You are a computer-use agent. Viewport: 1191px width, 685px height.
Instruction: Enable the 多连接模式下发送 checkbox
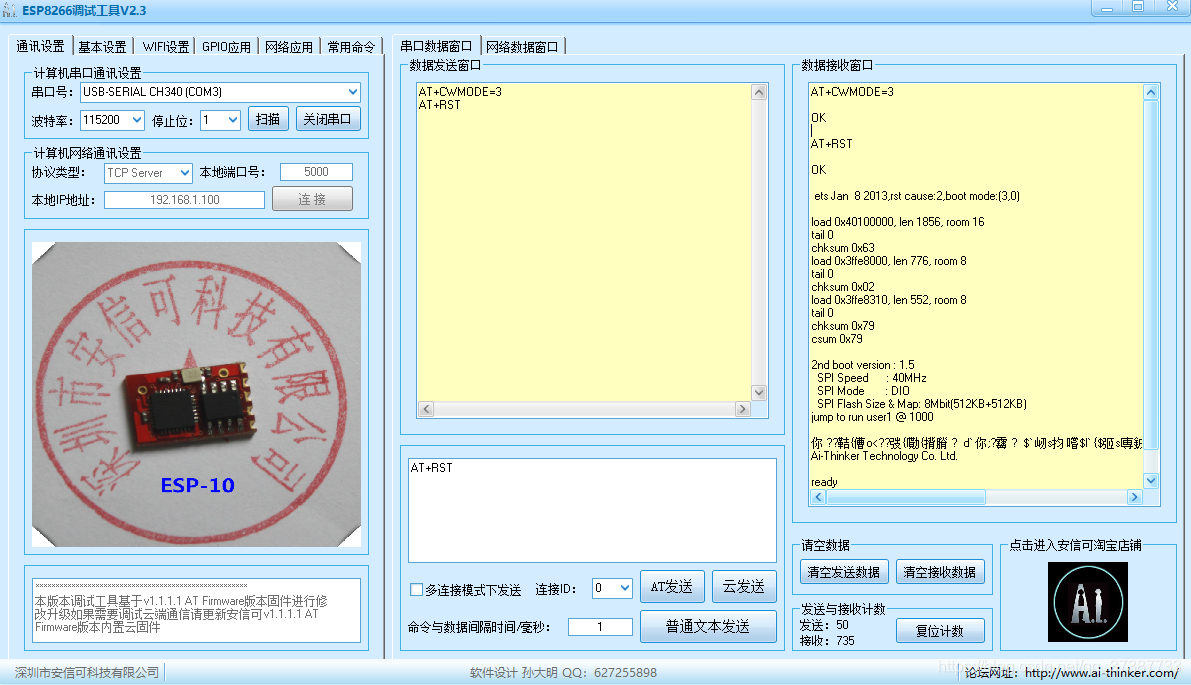coord(416,589)
